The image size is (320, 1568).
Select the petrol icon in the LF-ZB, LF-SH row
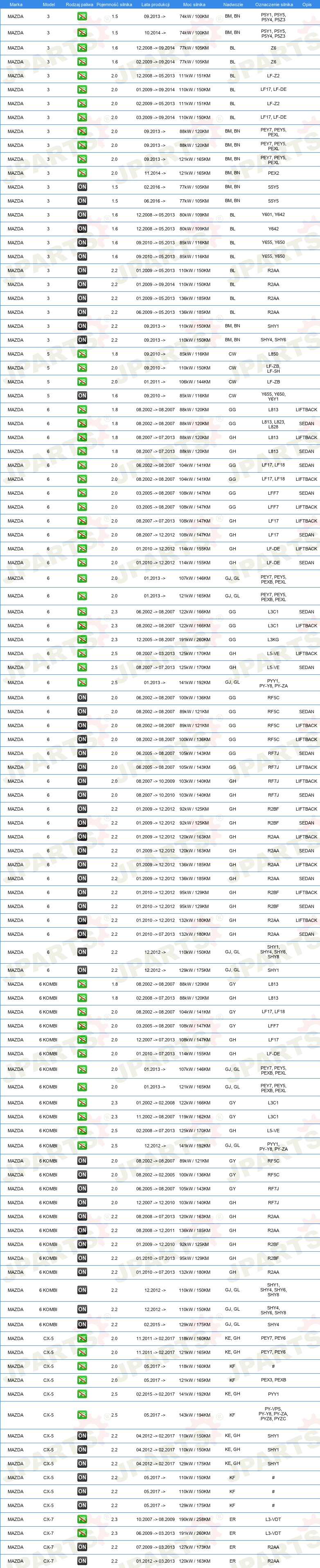click(x=82, y=367)
